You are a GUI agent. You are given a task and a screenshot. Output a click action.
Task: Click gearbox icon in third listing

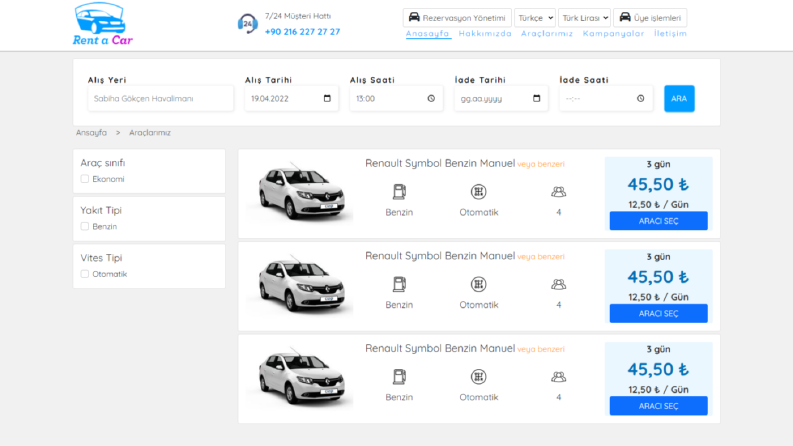478,377
